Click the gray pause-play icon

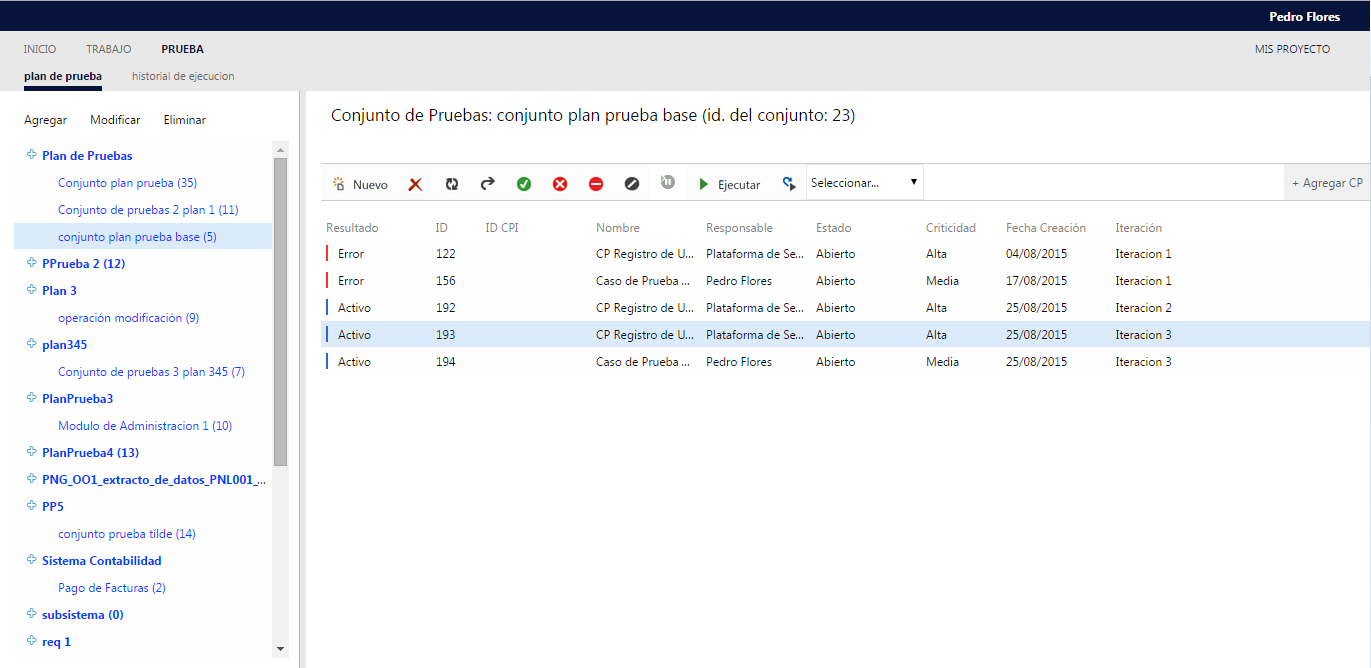click(x=668, y=182)
